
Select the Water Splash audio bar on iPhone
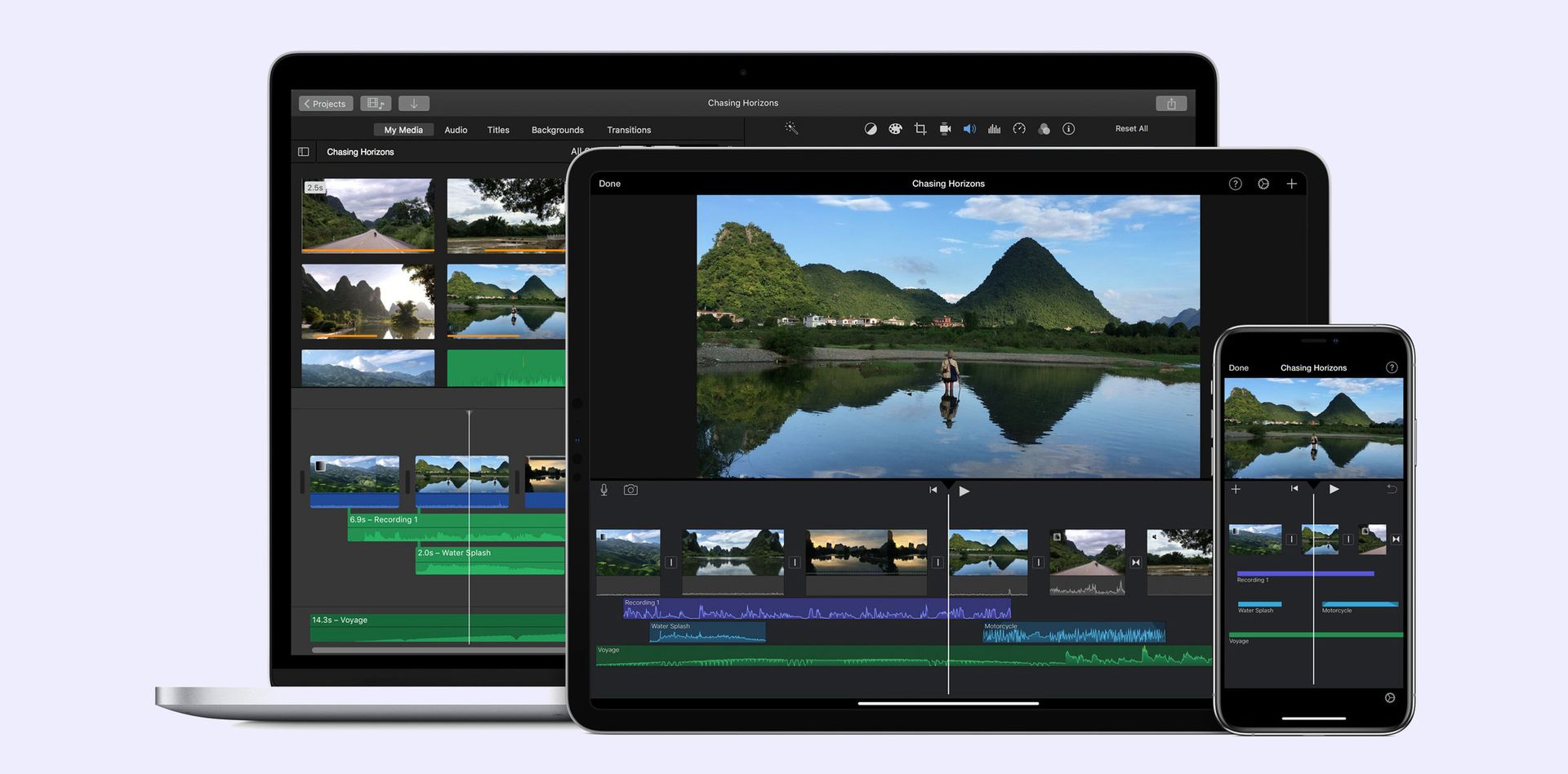(x=1259, y=604)
